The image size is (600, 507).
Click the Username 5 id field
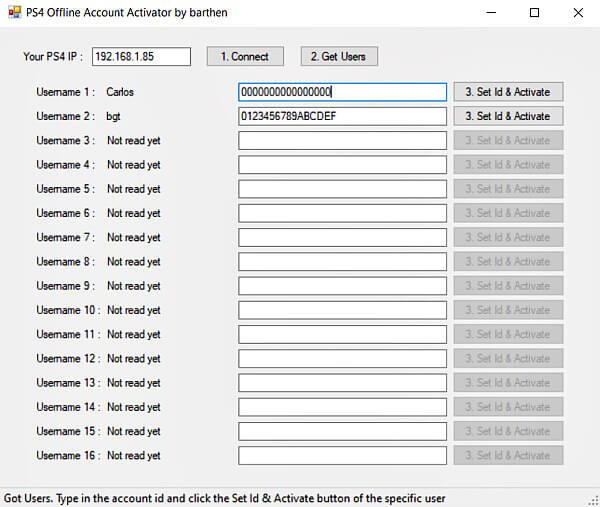(342, 189)
